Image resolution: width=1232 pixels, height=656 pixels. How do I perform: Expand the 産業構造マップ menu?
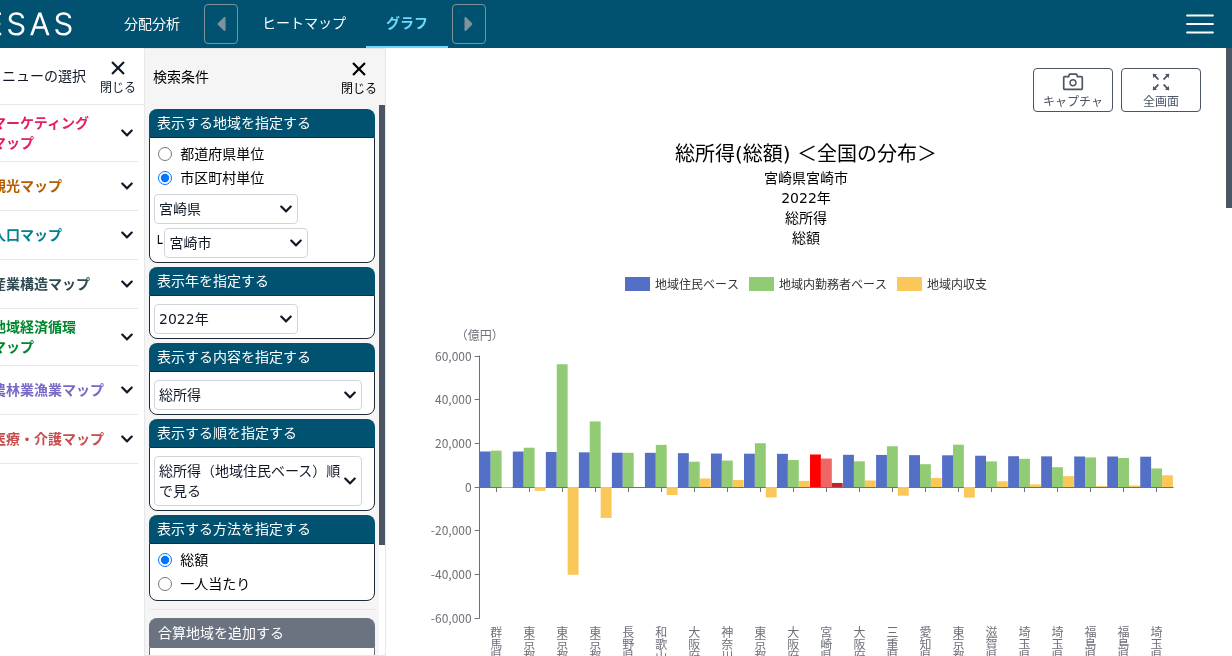click(x=69, y=284)
